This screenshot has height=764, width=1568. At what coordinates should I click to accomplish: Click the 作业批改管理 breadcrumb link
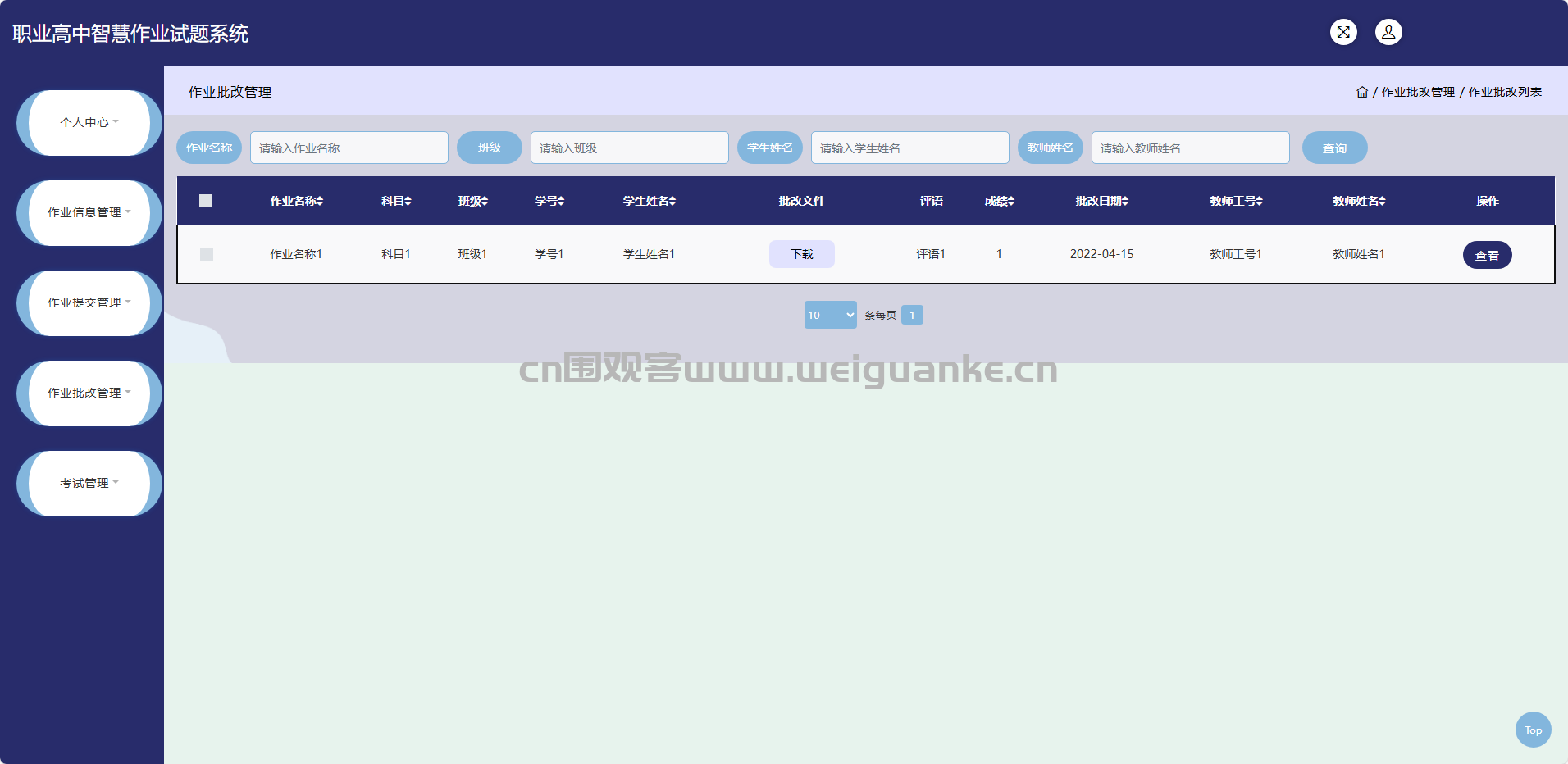1418,92
